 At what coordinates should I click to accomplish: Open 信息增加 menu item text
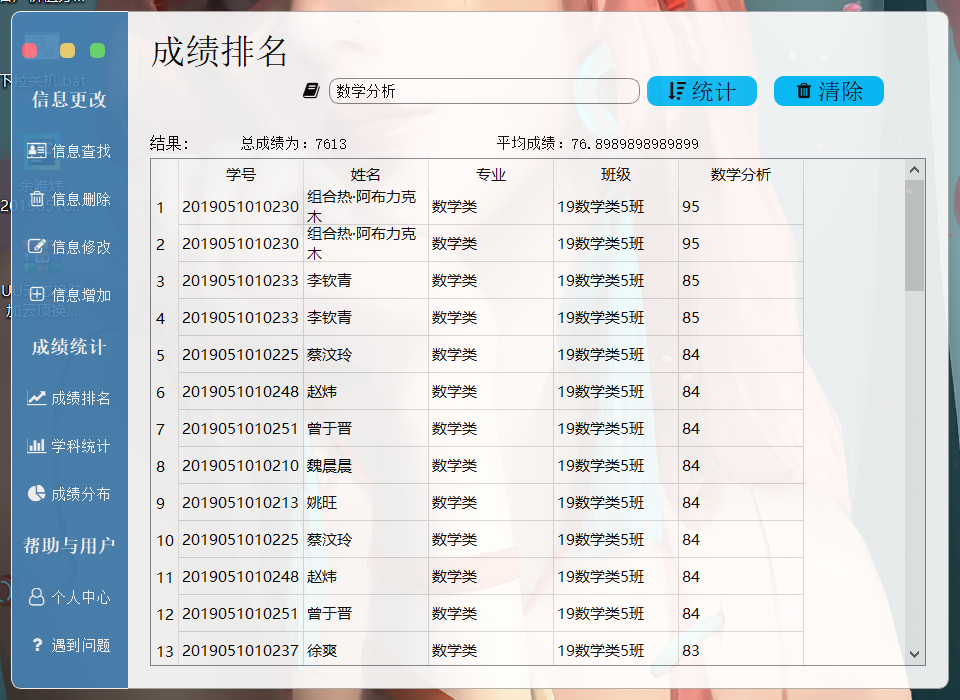(81, 295)
